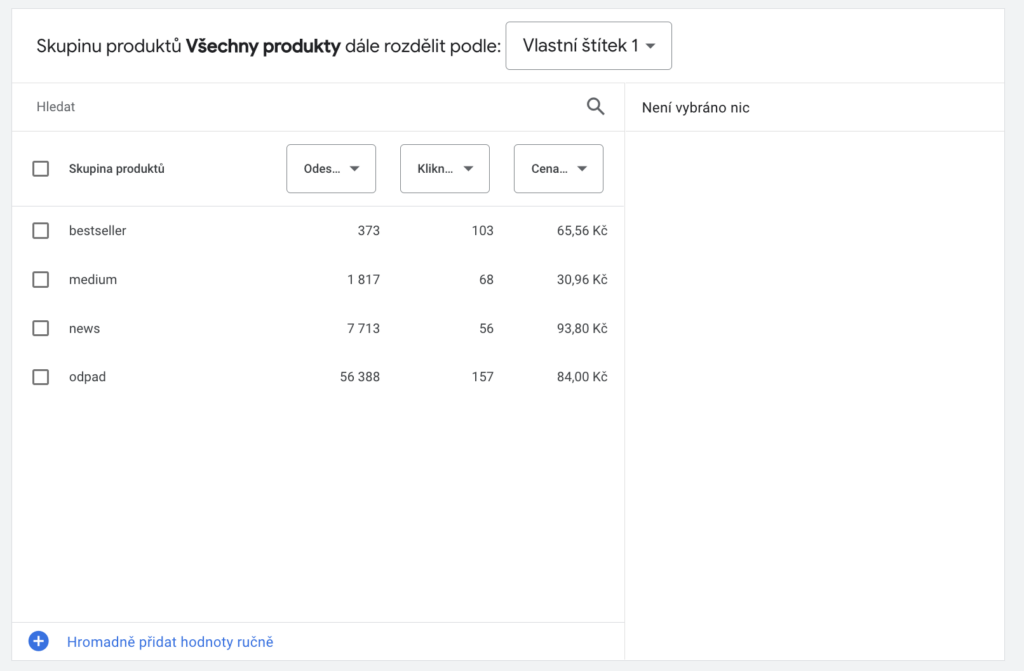Select the medium product group name
Viewport: 1024px width, 671px height.
point(93,280)
